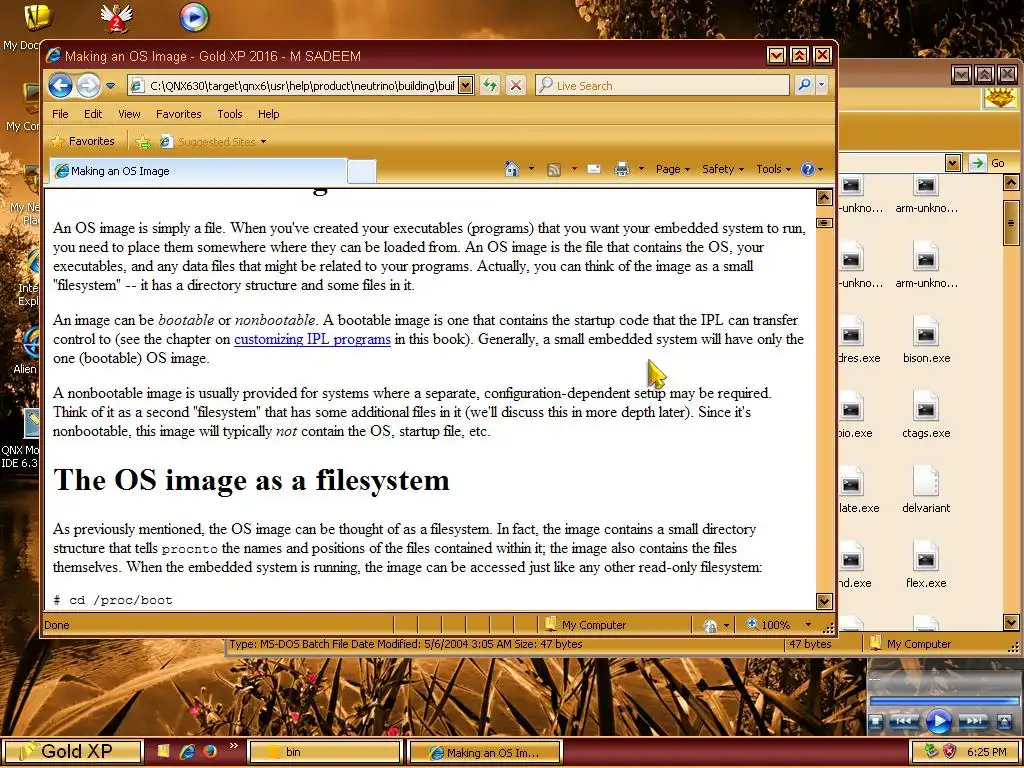This screenshot has height=768, width=1024.
Task: Click the media player Stop button
Action: [876, 722]
